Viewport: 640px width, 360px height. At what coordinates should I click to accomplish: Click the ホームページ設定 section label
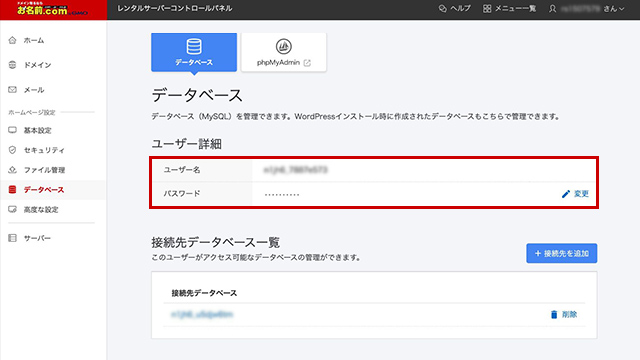pyautogui.click(x=31, y=112)
